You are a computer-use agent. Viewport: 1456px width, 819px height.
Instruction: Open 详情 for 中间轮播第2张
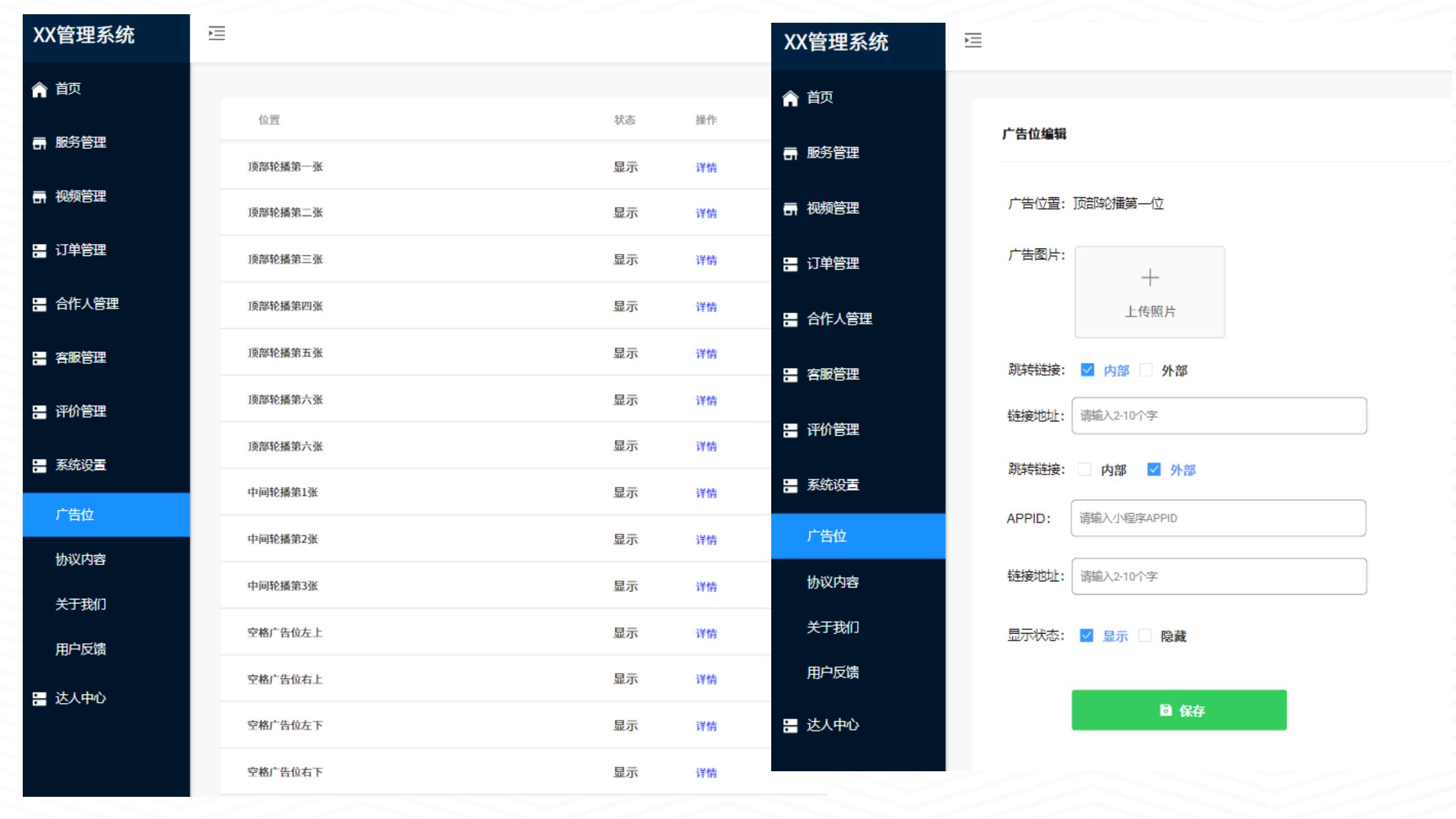tap(706, 540)
